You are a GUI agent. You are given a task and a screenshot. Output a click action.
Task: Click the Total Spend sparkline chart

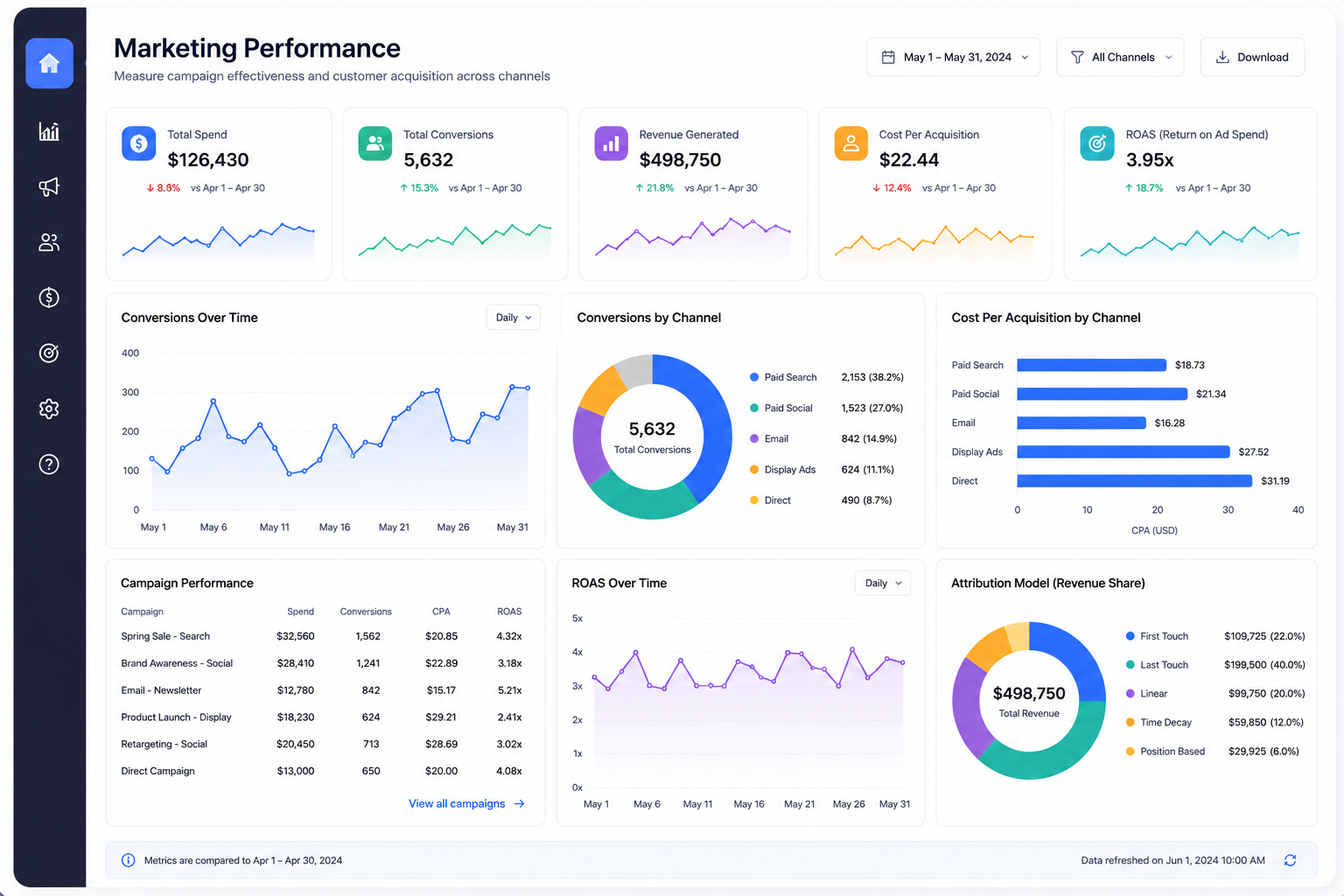pos(218,241)
